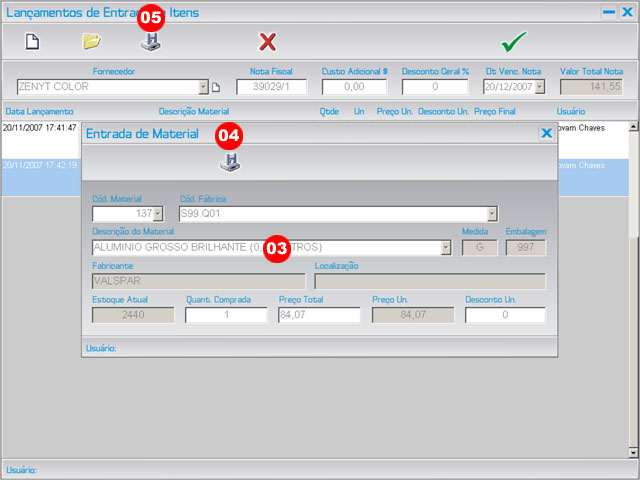Close the Entrada de Material dialog
Screen dimensions: 640x480
point(546,133)
